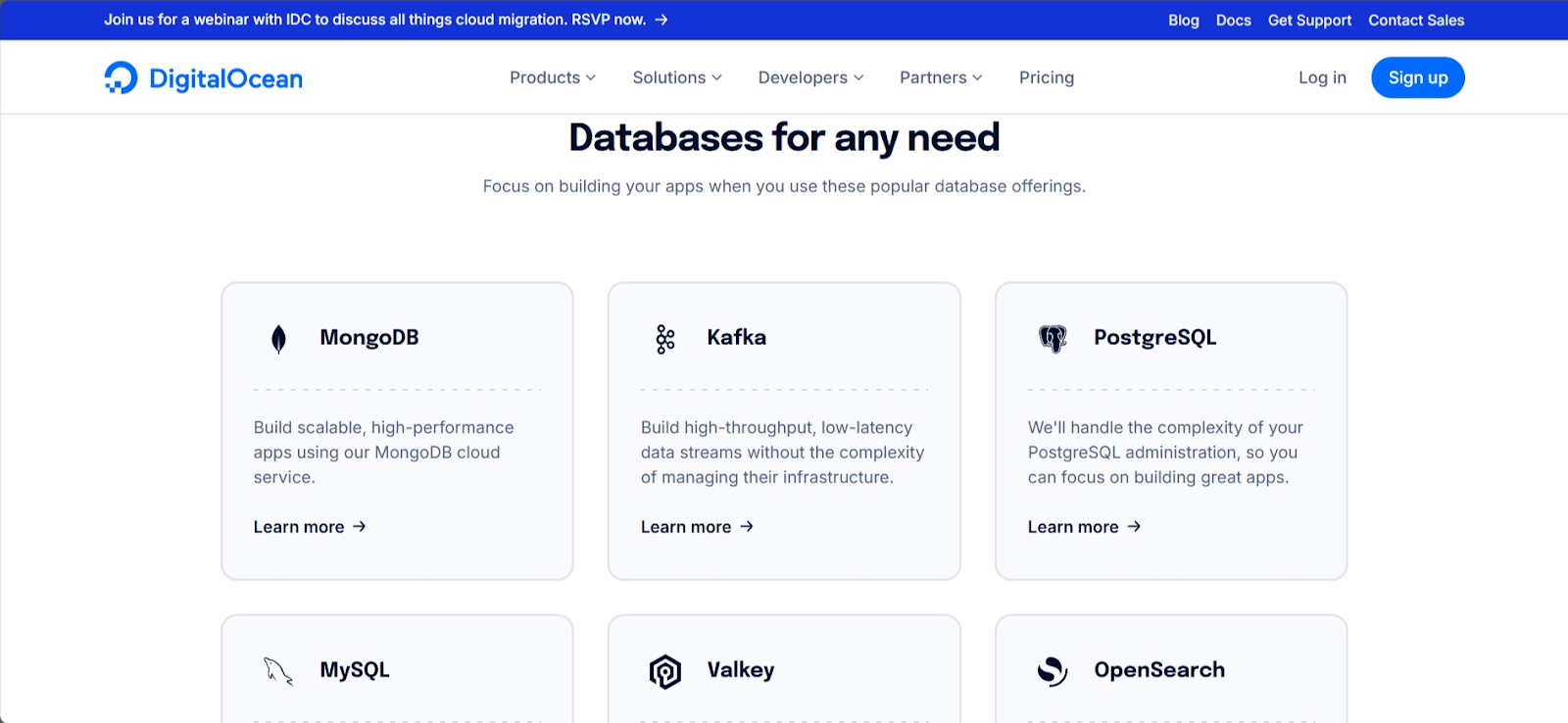Select the PostgreSQL card title
Screen dimensions: 1568x723
(x=1155, y=338)
